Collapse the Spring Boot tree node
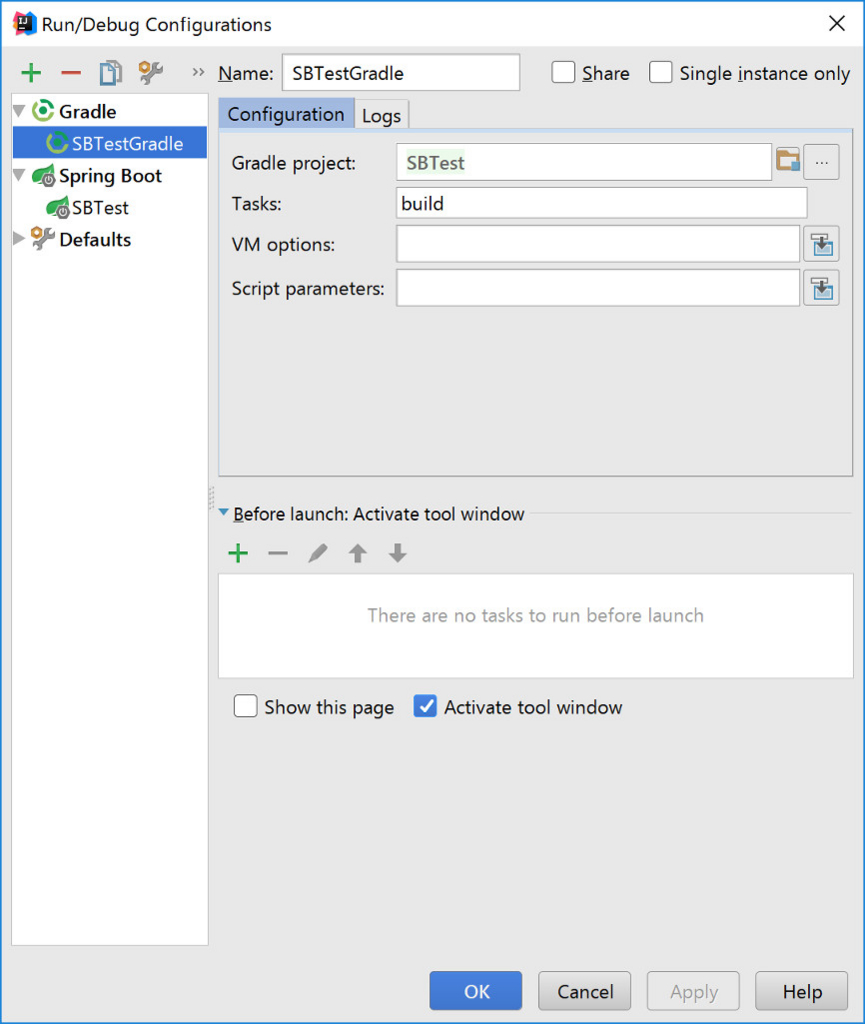 19,175
